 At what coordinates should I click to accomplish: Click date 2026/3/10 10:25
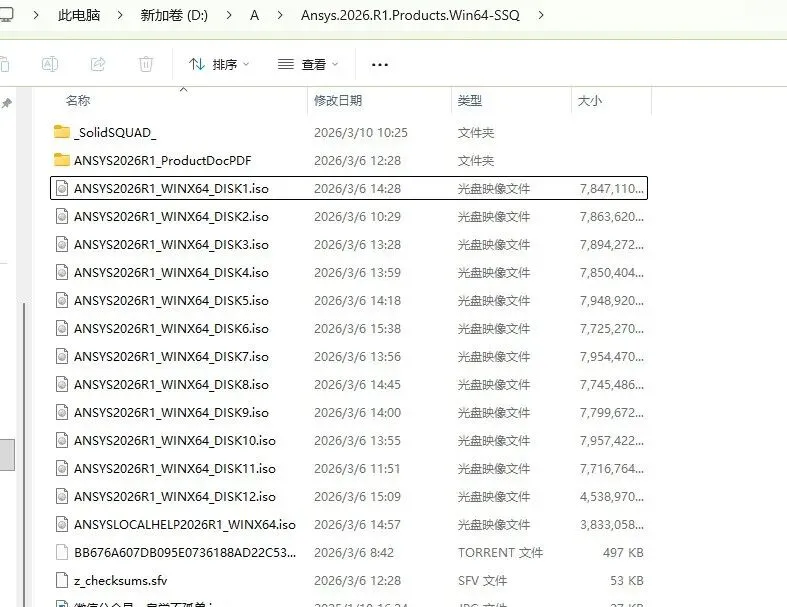(x=361, y=133)
